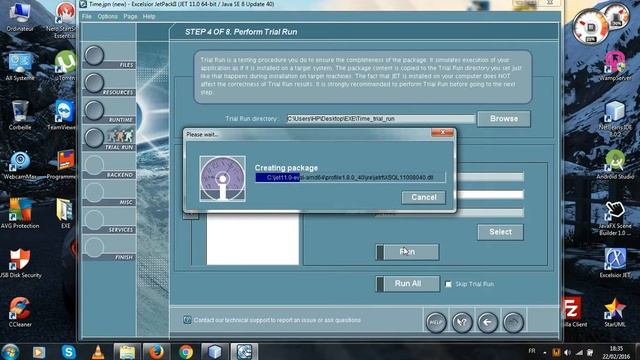Open the file explorer taskbar button
The image size is (640, 360).
tap(127, 351)
